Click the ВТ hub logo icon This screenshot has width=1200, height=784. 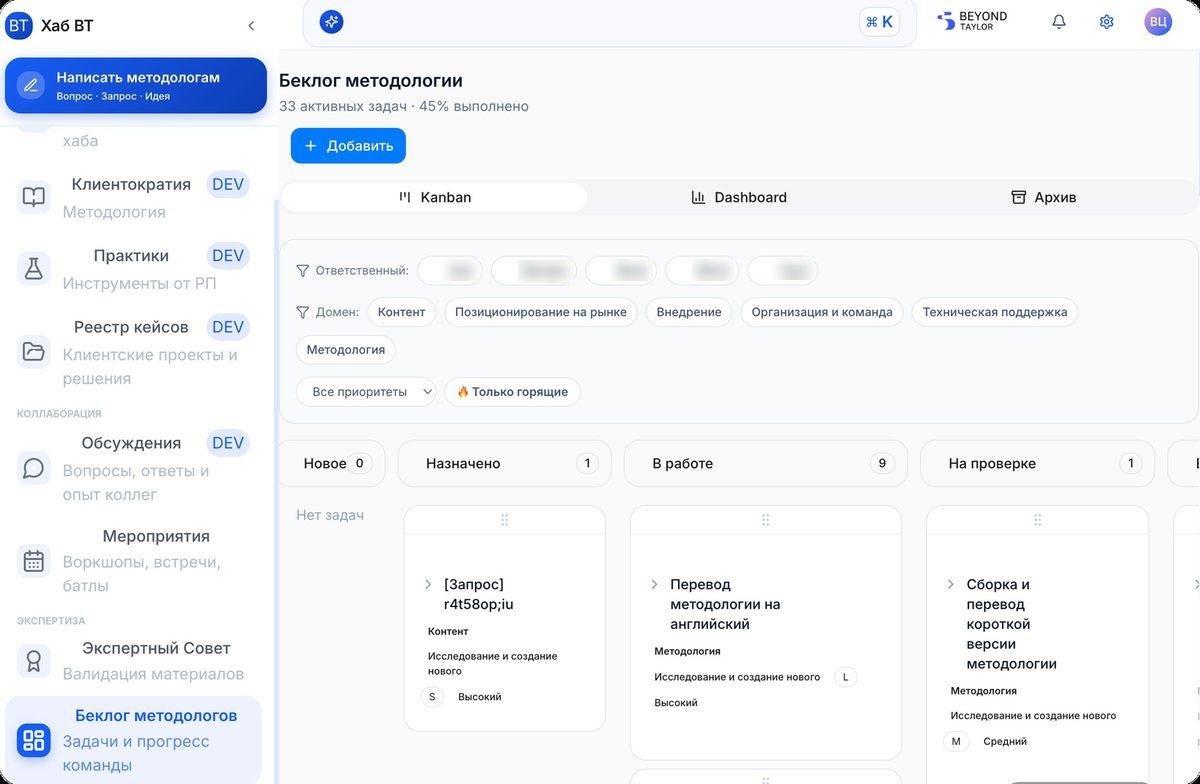(18, 25)
